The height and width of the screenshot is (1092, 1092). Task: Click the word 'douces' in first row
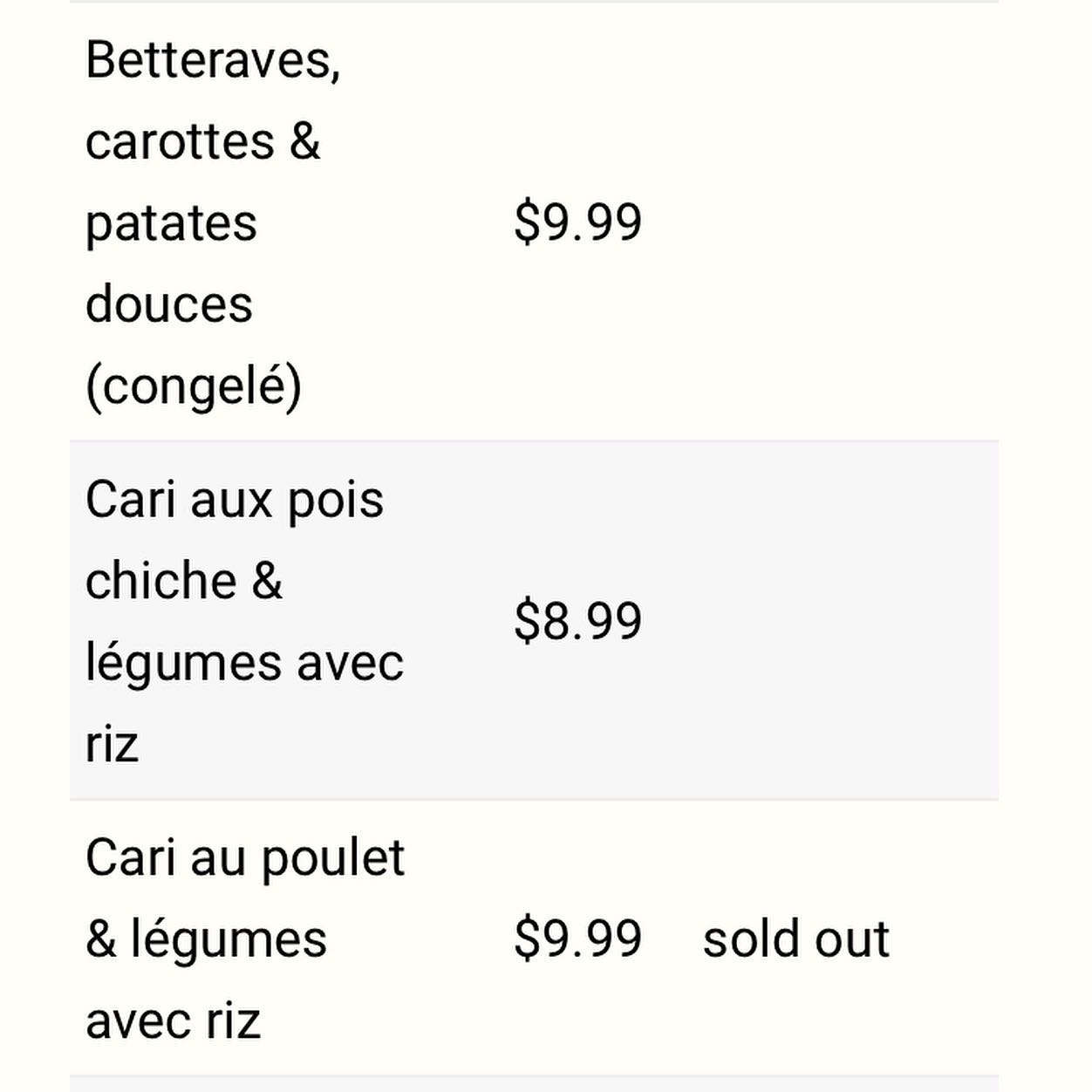point(169,304)
